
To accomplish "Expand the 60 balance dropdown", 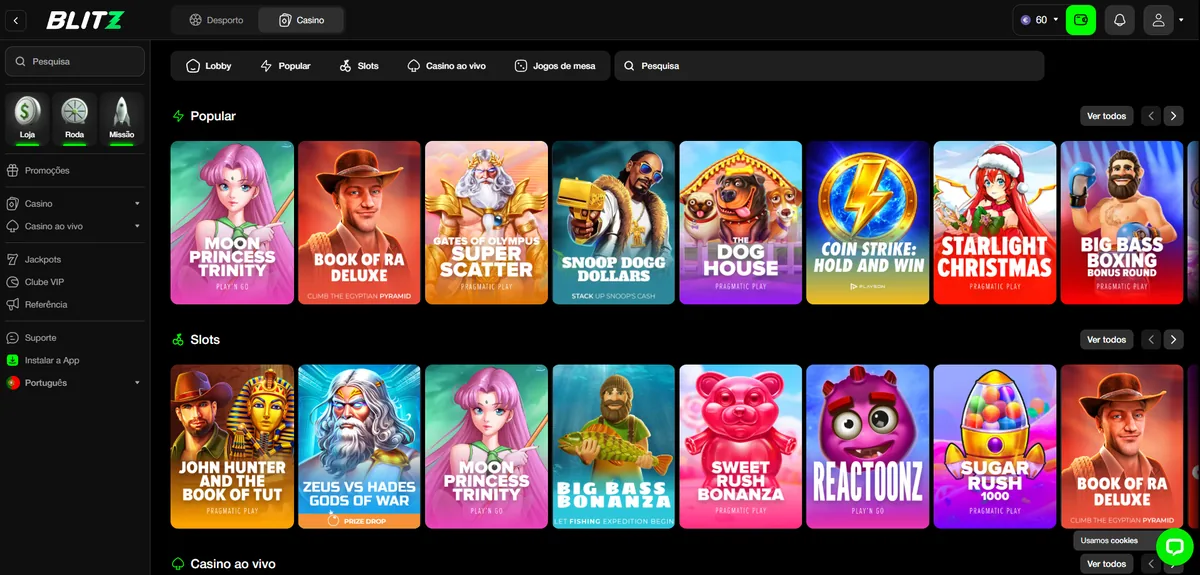I will [1038, 20].
